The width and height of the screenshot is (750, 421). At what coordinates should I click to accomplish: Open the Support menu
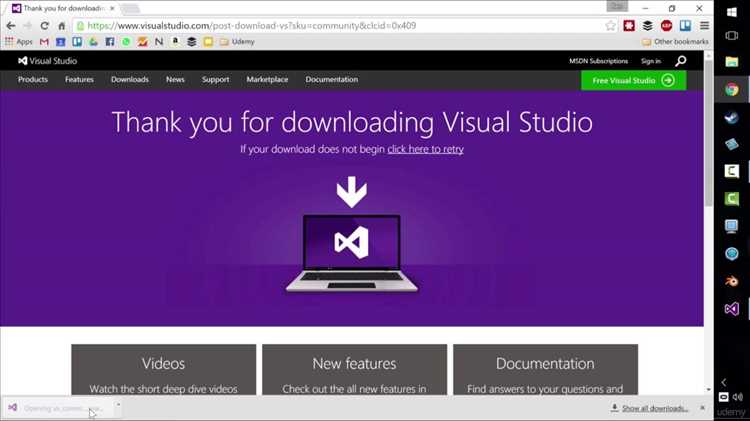tap(215, 79)
